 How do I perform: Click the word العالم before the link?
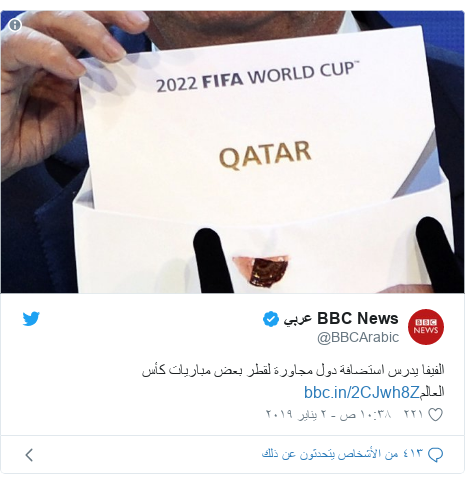432,392
